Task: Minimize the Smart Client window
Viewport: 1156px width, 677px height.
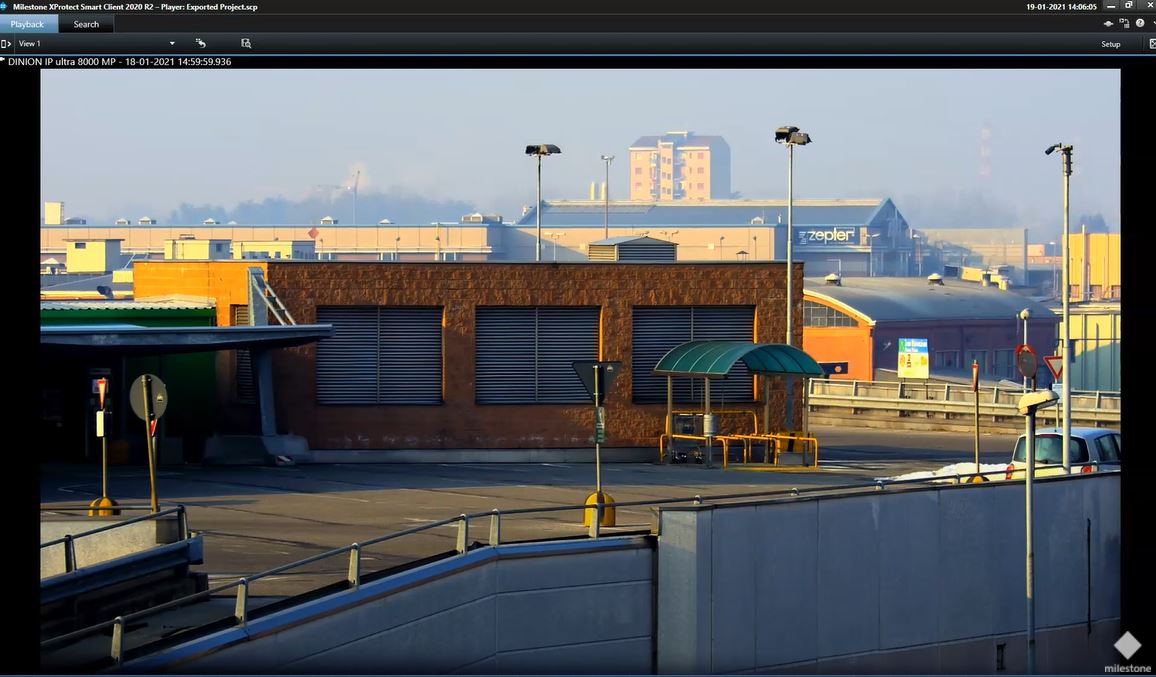Action: pyautogui.click(x=1112, y=7)
